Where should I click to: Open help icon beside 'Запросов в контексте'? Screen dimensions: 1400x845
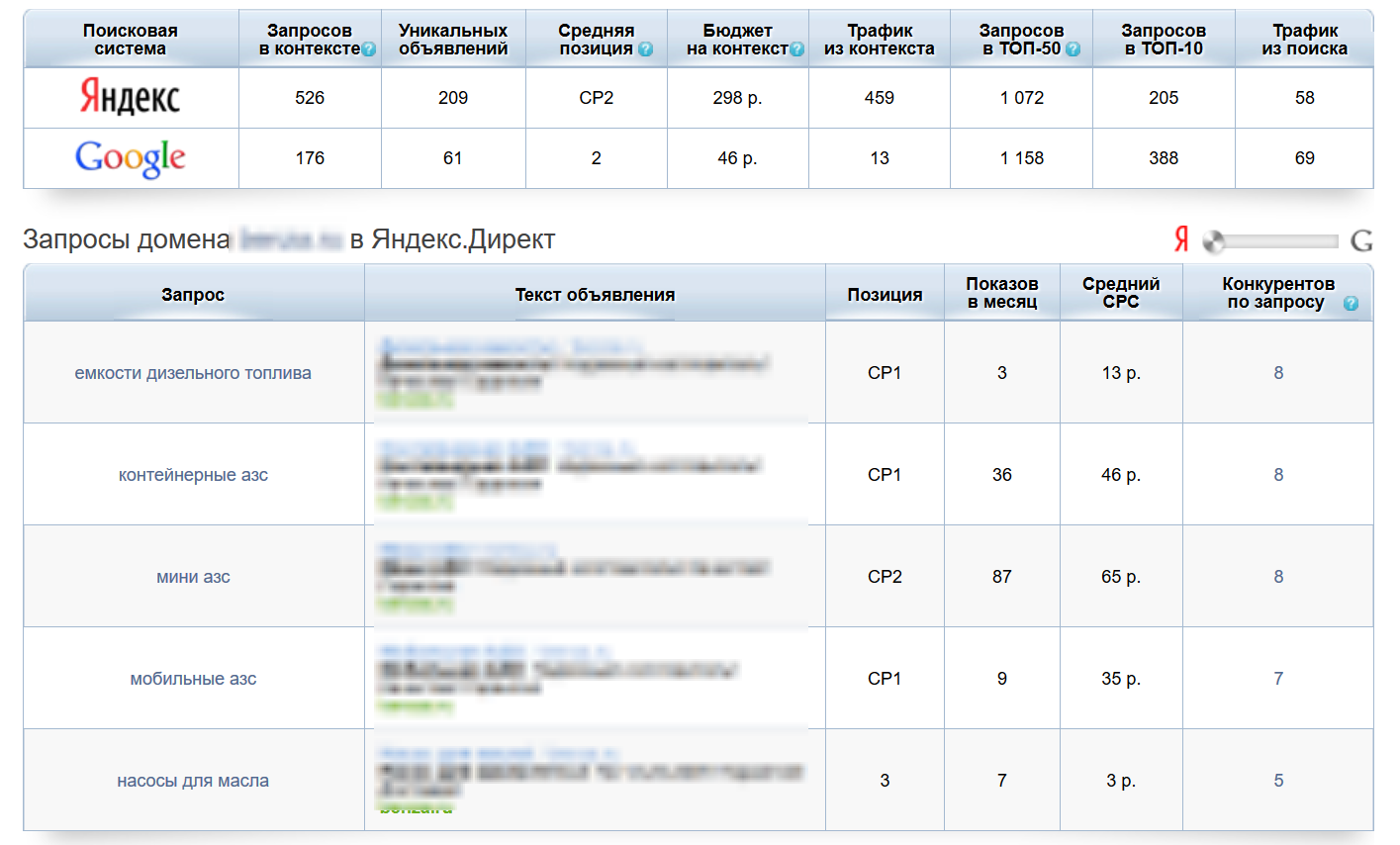(x=369, y=49)
